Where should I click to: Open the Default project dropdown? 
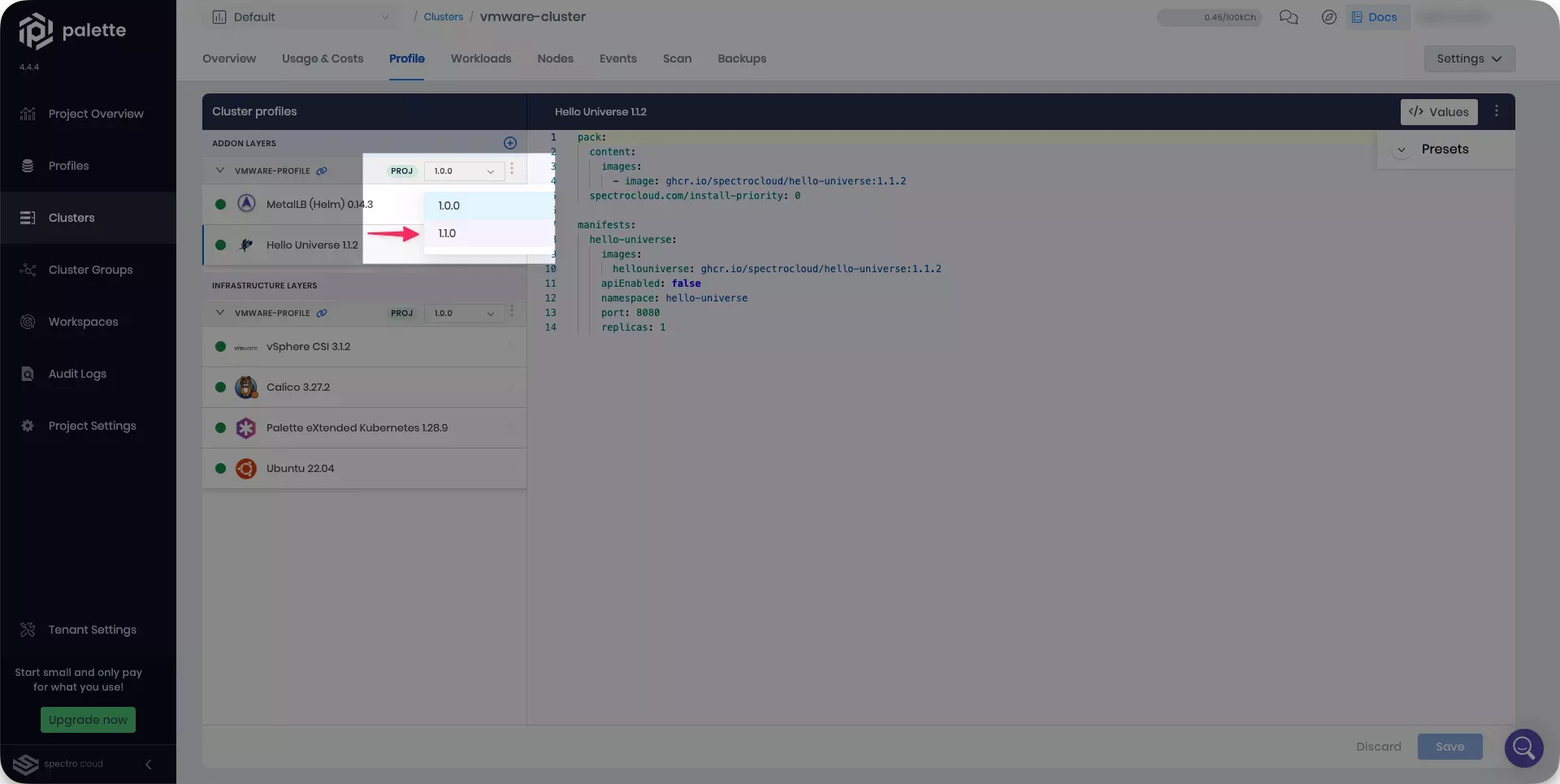click(x=301, y=17)
